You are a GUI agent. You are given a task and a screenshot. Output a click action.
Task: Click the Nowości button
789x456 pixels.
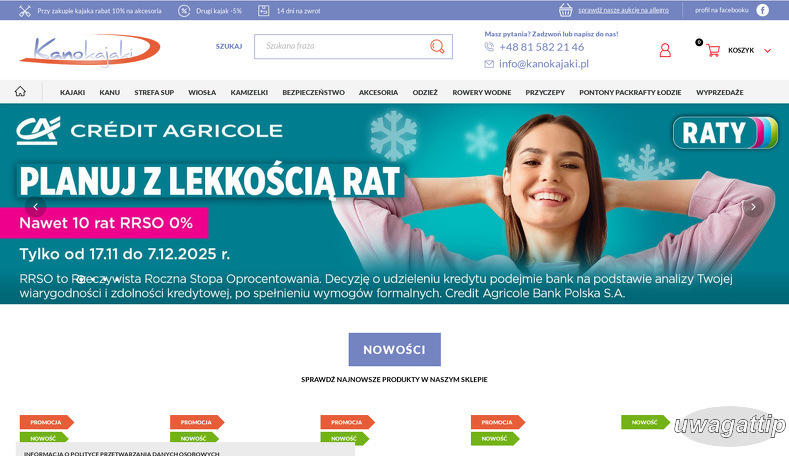click(x=394, y=349)
